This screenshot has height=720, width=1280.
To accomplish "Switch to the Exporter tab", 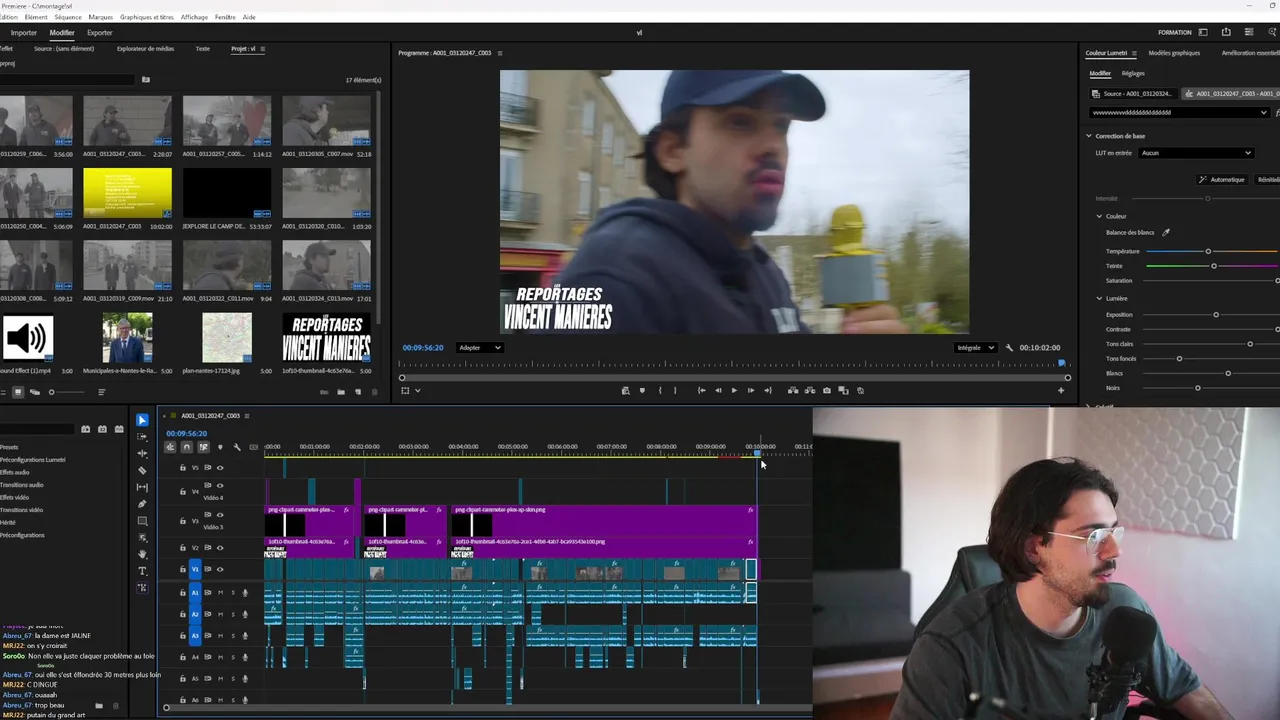I will pyautogui.click(x=100, y=32).
